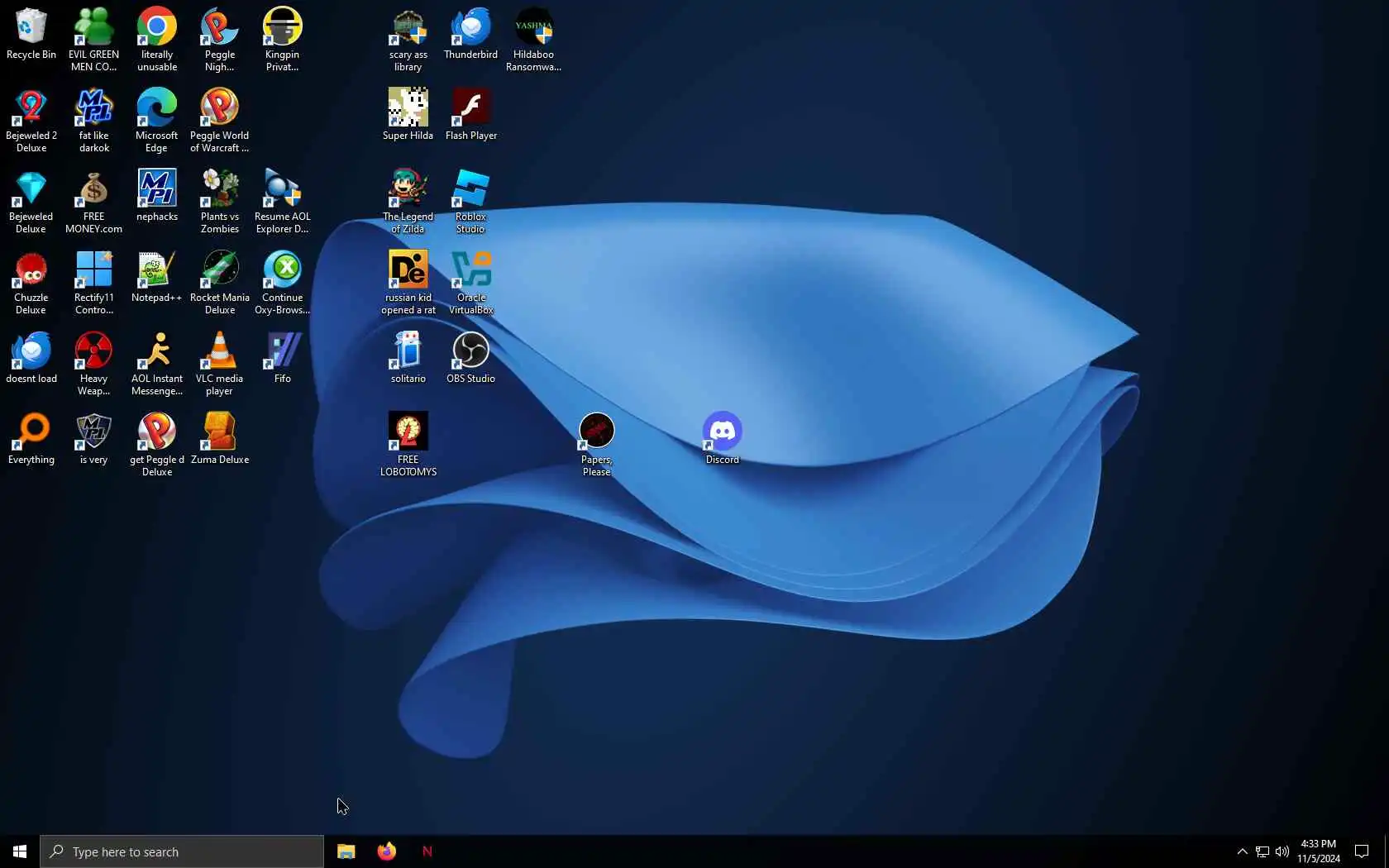The image size is (1389, 868).
Task: Select The Legend of Zilda icon
Action: (408, 201)
